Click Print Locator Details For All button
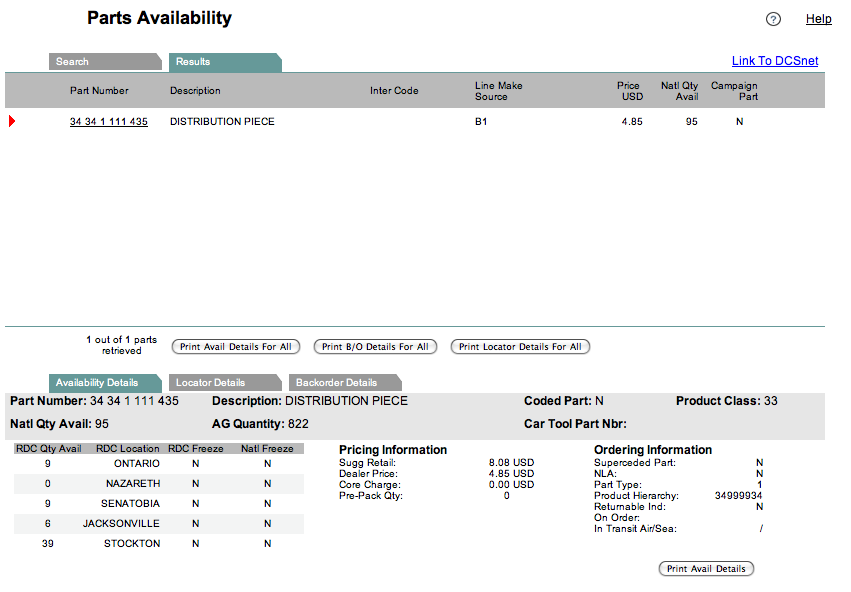Image resolution: width=851 pixels, height=592 pixels. (520, 347)
